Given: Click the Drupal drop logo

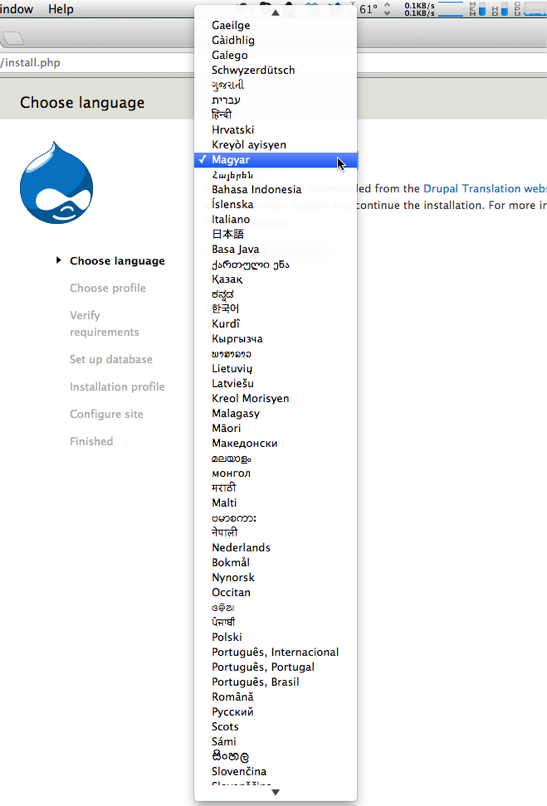Looking at the screenshot, I should 57,182.
